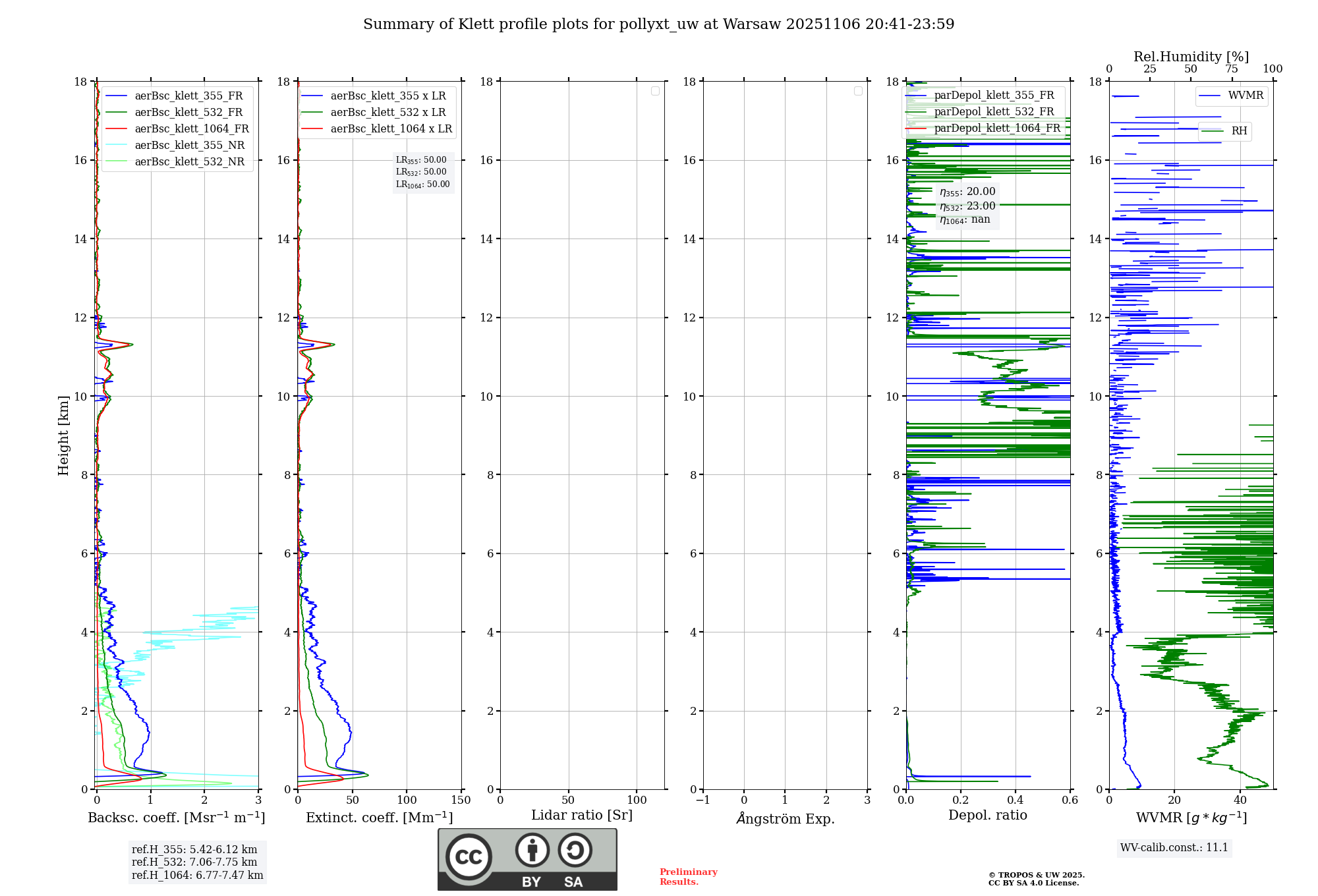Click the aerBsc_klett_1064_FR red legend entry
The height and width of the screenshot is (896, 1318).
coord(191,129)
